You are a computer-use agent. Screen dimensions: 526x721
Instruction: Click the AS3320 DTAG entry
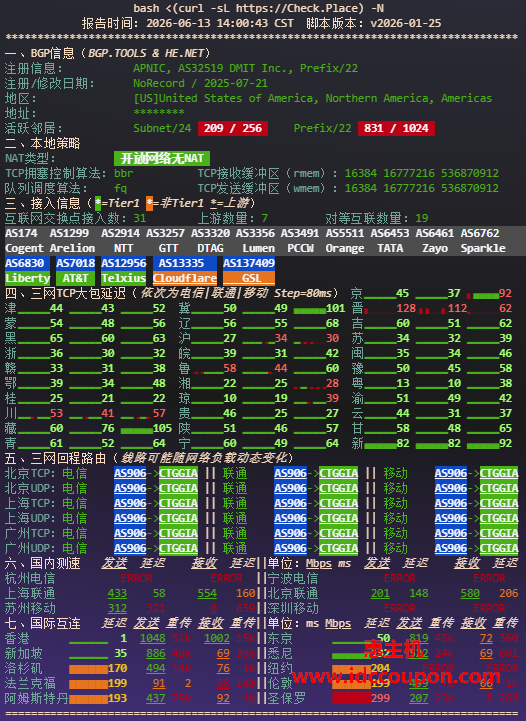(x=210, y=241)
